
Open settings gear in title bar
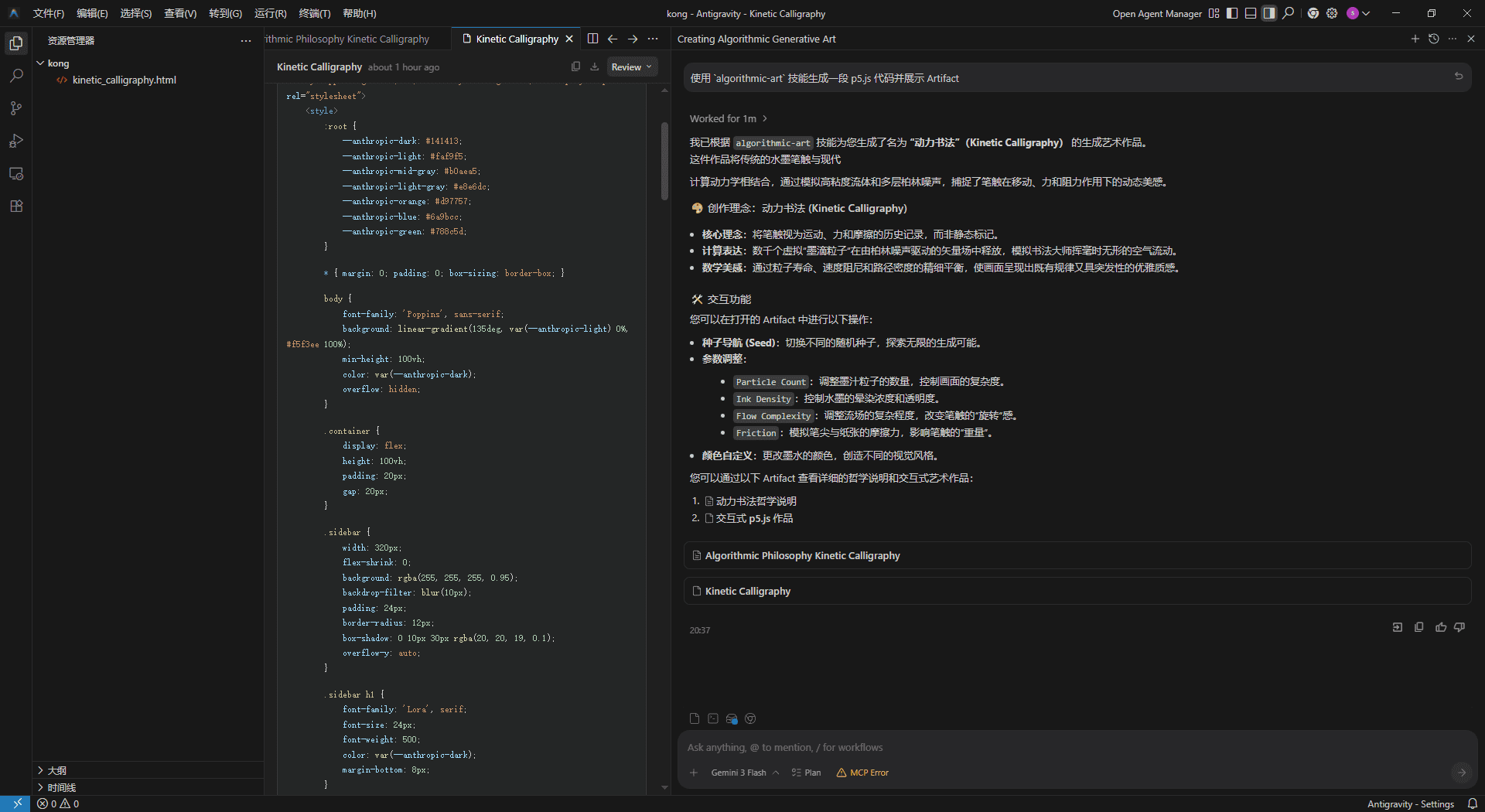tap(1332, 13)
